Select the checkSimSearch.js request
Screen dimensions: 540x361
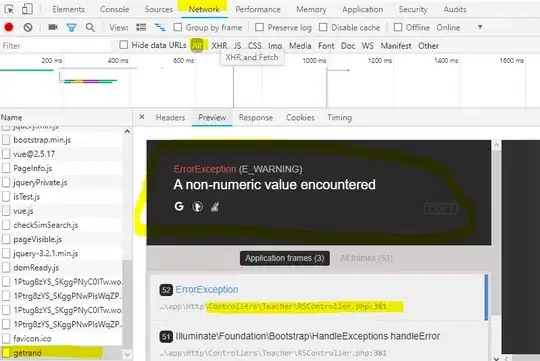click(x=61, y=225)
